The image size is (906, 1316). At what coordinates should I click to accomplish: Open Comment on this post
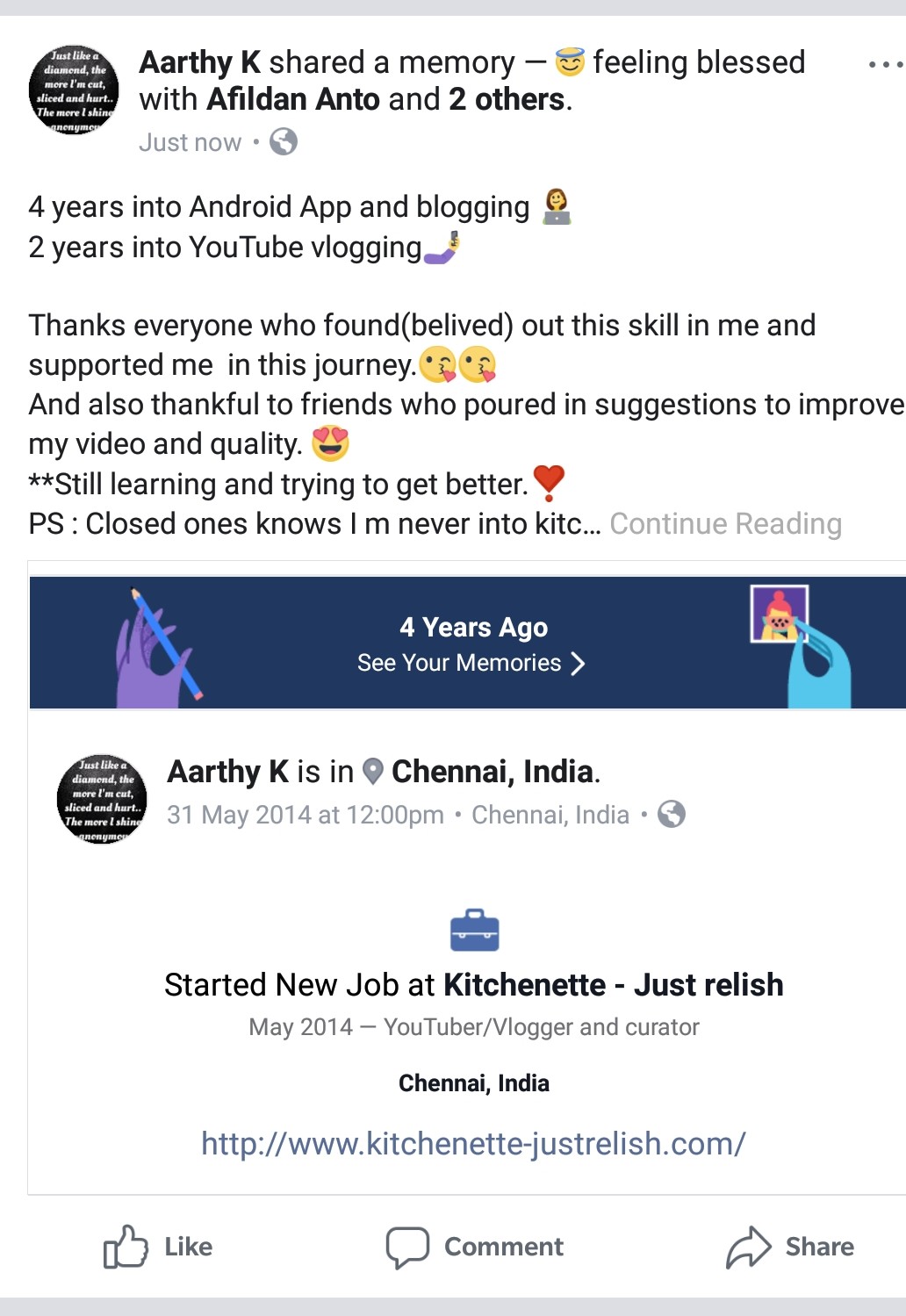[475, 1247]
